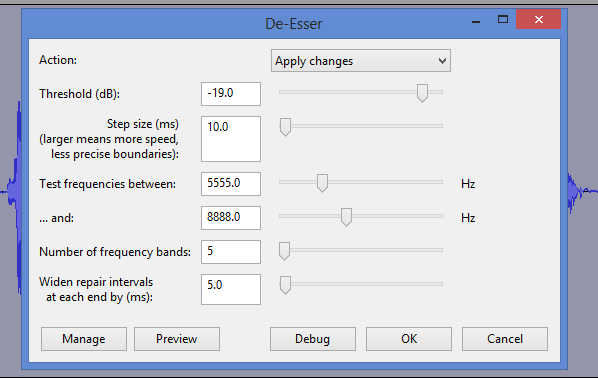598x378 pixels.
Task: Click the Step size (ms) input field
Action: 231,139
